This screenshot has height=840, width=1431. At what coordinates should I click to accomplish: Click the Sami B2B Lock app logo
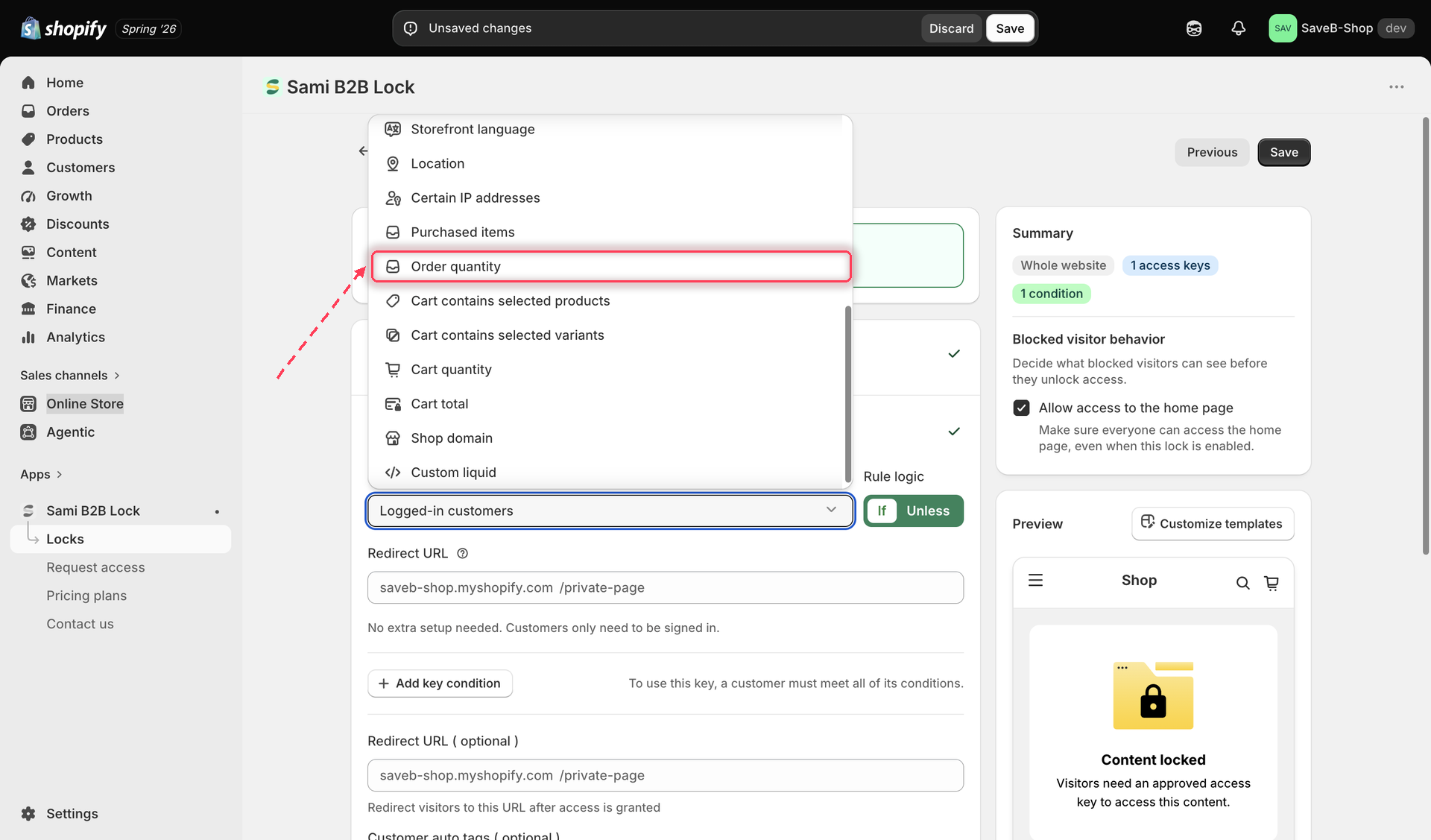(273, 87)
